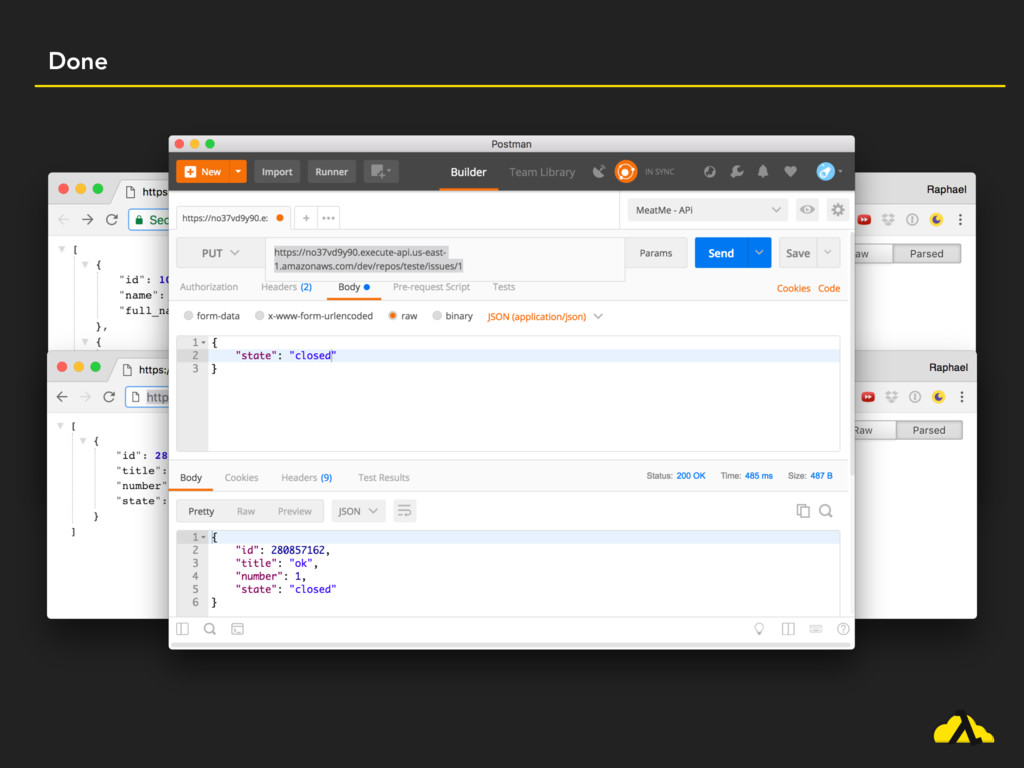
Task: Click the blue Send button
Action: (721, 253)
